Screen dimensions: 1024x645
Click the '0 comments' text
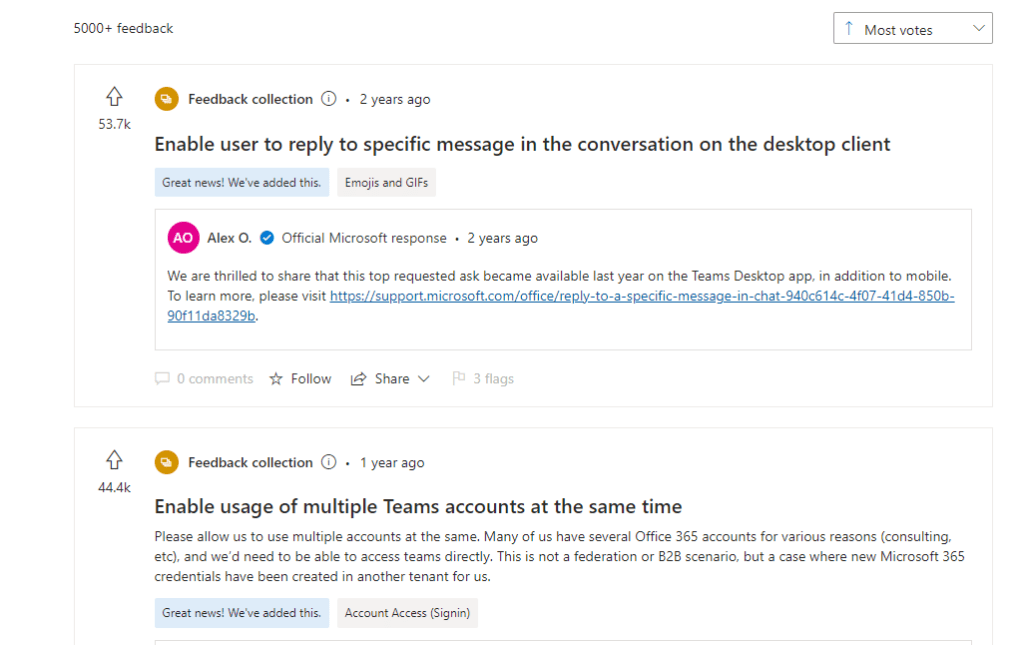point(215,379)
